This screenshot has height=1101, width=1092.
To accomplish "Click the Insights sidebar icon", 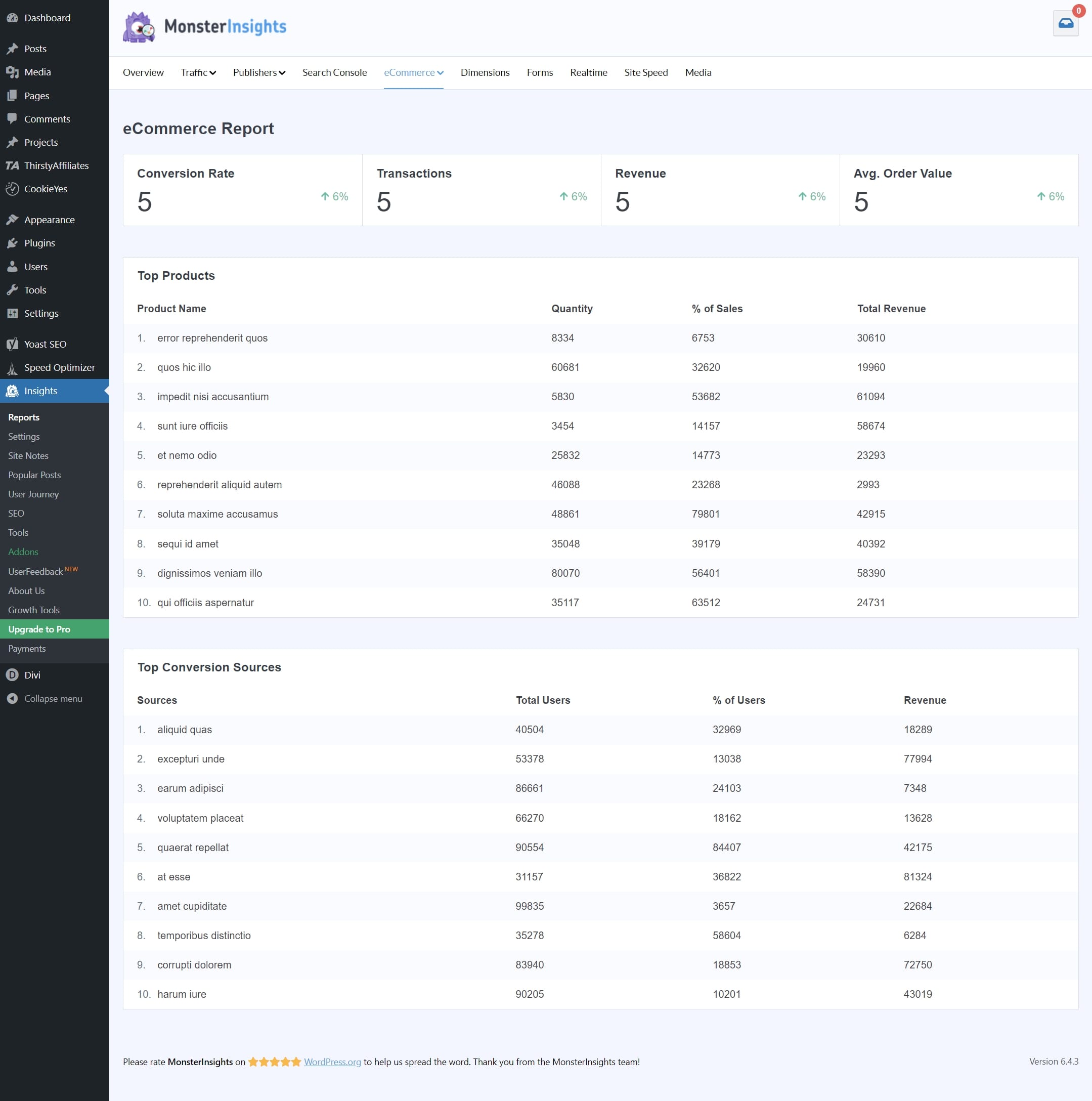I will pyautogui.click(x=13, y=390).
